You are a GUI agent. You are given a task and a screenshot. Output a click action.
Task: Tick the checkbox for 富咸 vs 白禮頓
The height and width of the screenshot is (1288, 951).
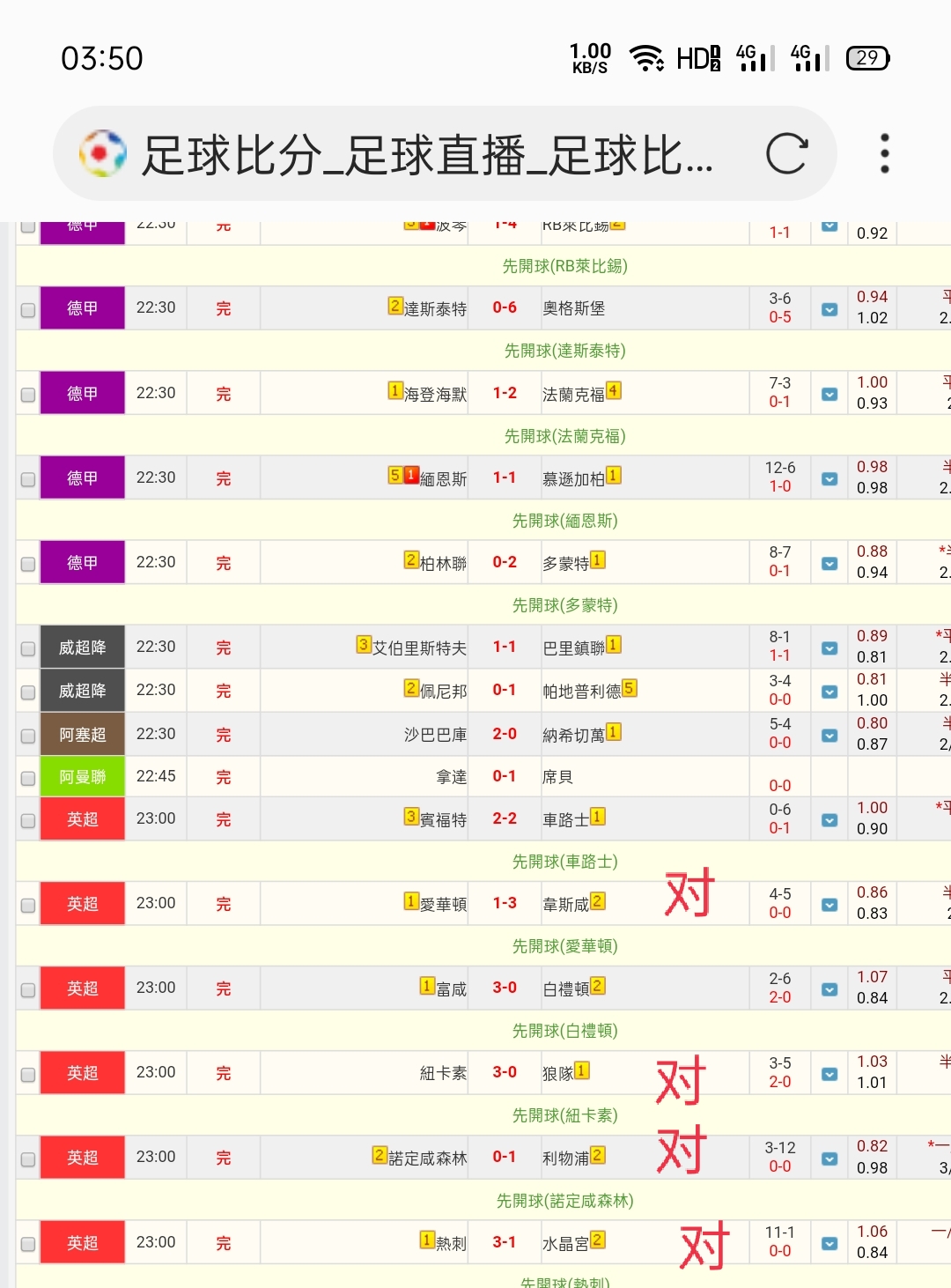pos(28,989)
